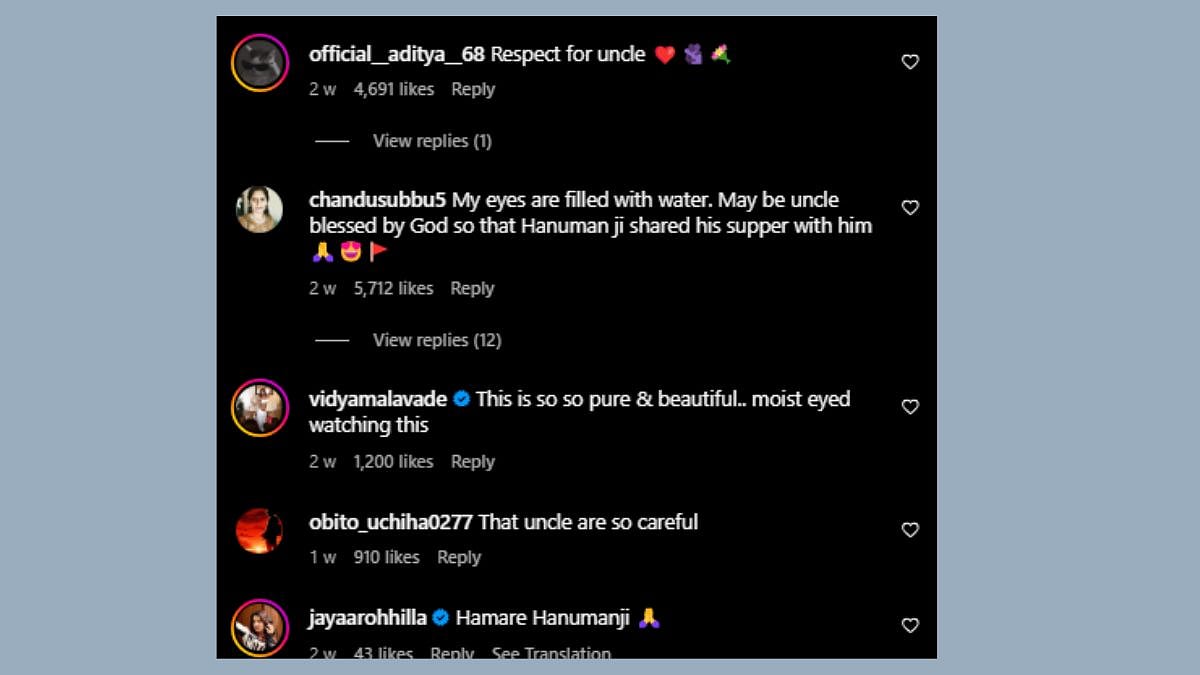This screenshot has width=1200, height=675.
Task: Like chandusubbu5's comment with the heart icon
Action: coord(910,208)
